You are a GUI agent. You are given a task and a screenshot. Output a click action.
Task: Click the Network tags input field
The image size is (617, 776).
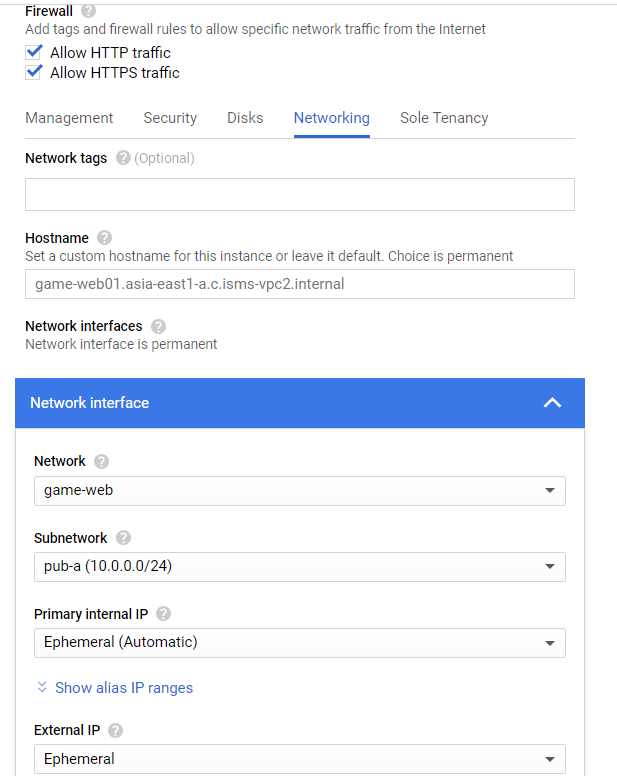300,194
